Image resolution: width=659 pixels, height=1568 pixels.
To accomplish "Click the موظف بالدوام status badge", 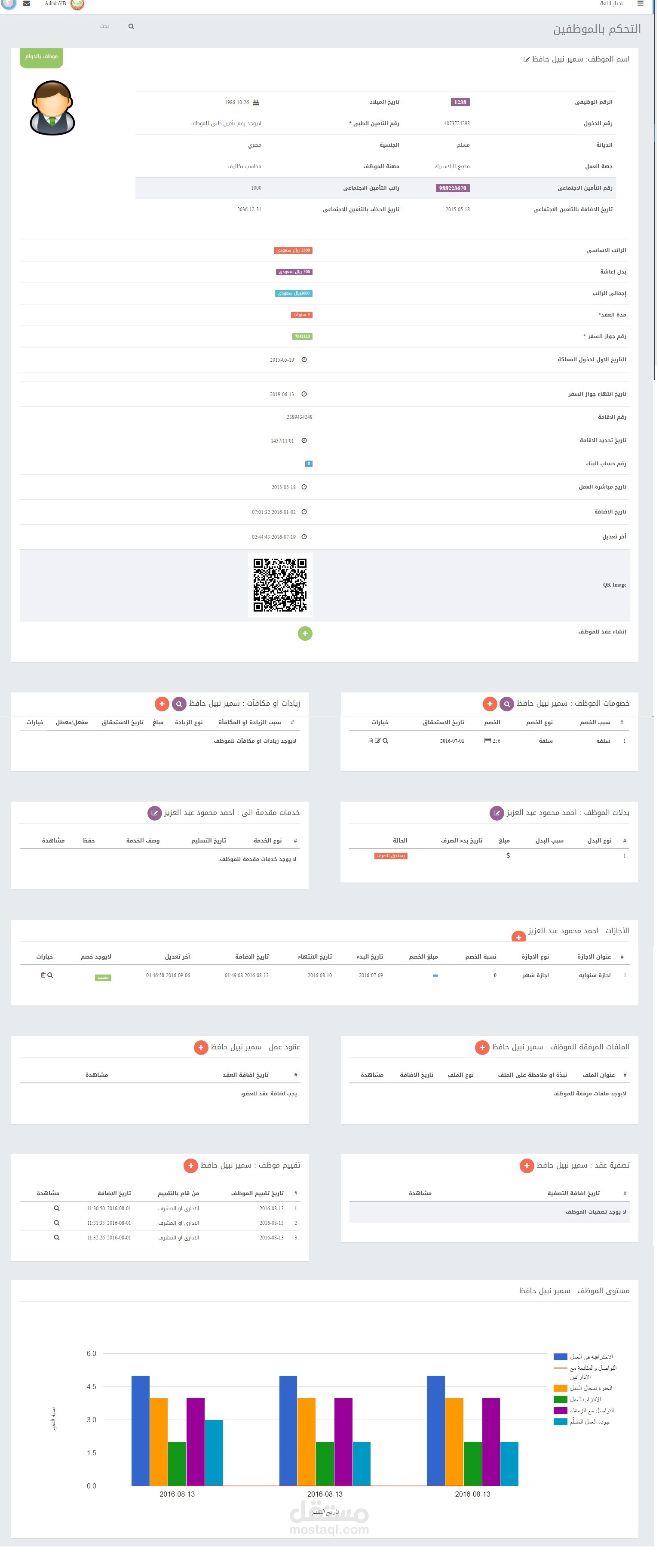I will (x=41, y=57).
